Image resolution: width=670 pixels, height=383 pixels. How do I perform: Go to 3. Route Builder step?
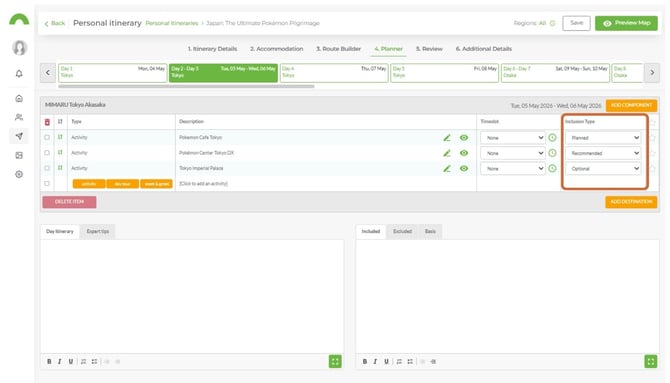[338, 49]
